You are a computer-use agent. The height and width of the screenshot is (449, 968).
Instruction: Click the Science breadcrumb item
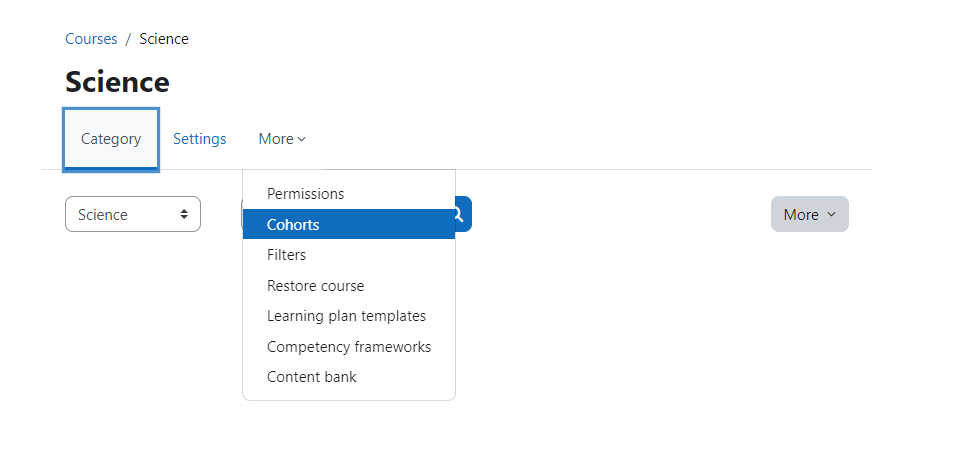click(164, 39)
